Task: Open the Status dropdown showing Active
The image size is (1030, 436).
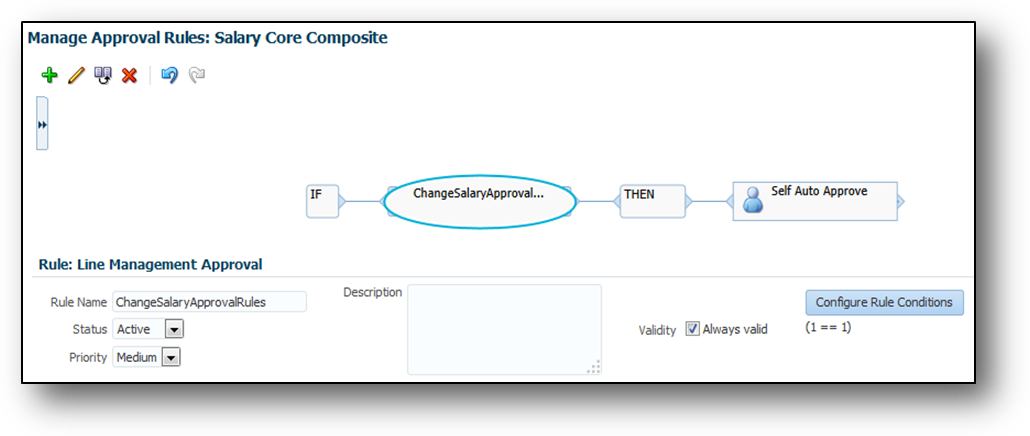Action: pyautogui.click(x=173, y=329)
